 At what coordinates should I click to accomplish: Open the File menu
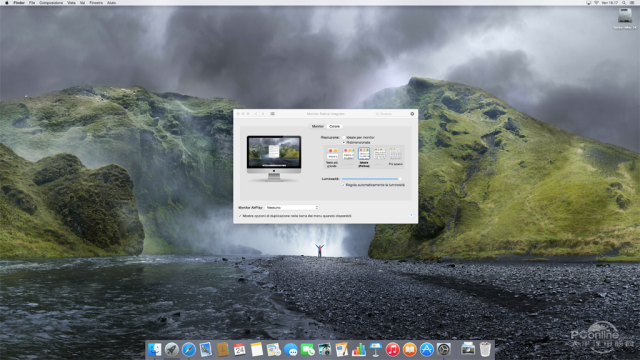pyautogui.click(x=31, y=3)
